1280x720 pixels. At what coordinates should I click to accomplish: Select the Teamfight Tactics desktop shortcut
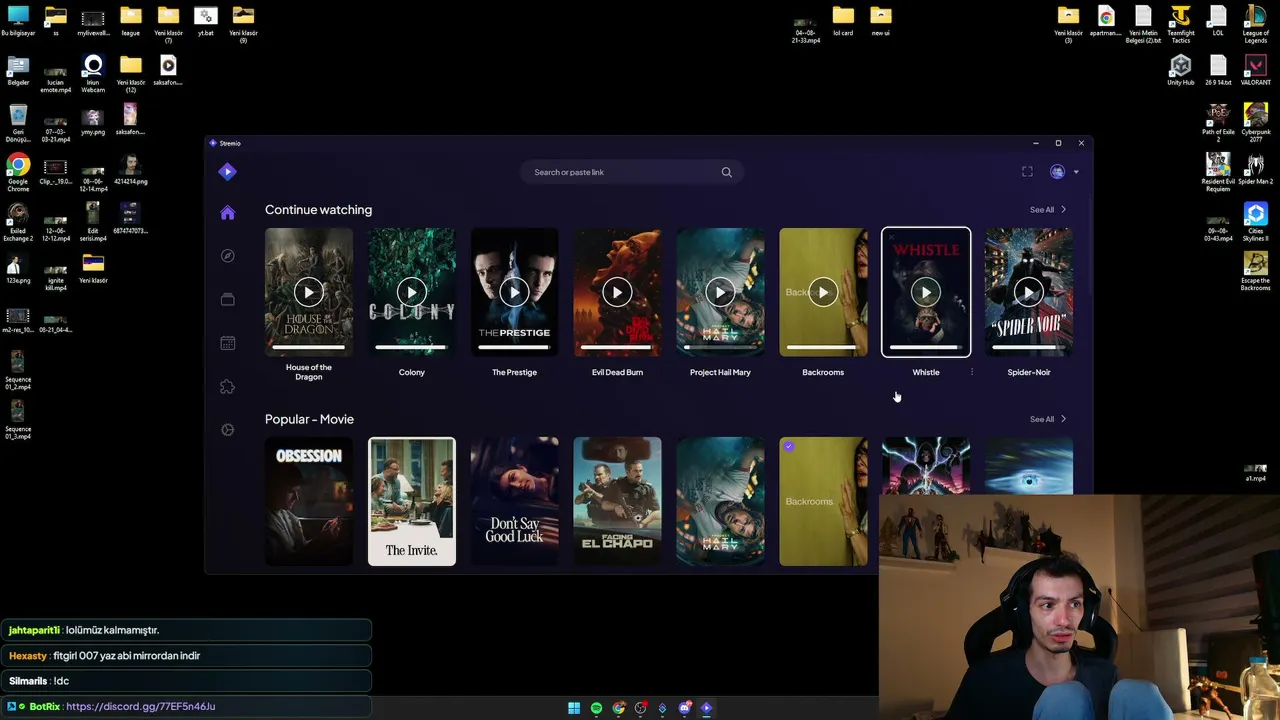(1181, 24)
